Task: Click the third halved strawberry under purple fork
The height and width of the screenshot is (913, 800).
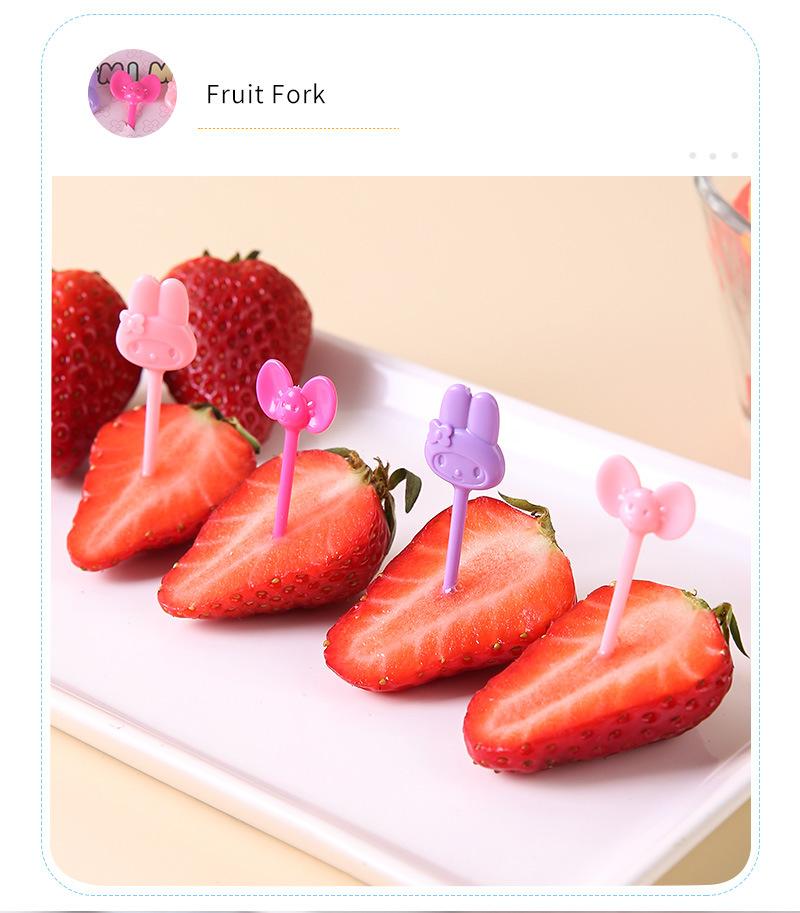Action: click(x=449, y=593)
